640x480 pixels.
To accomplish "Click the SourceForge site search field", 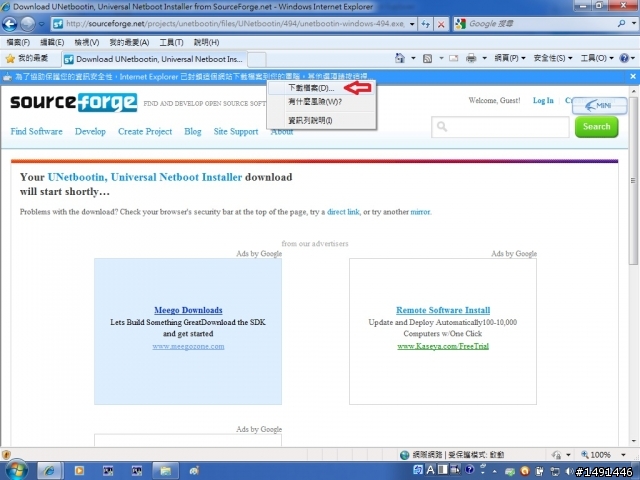I will [x=500, y=127].
